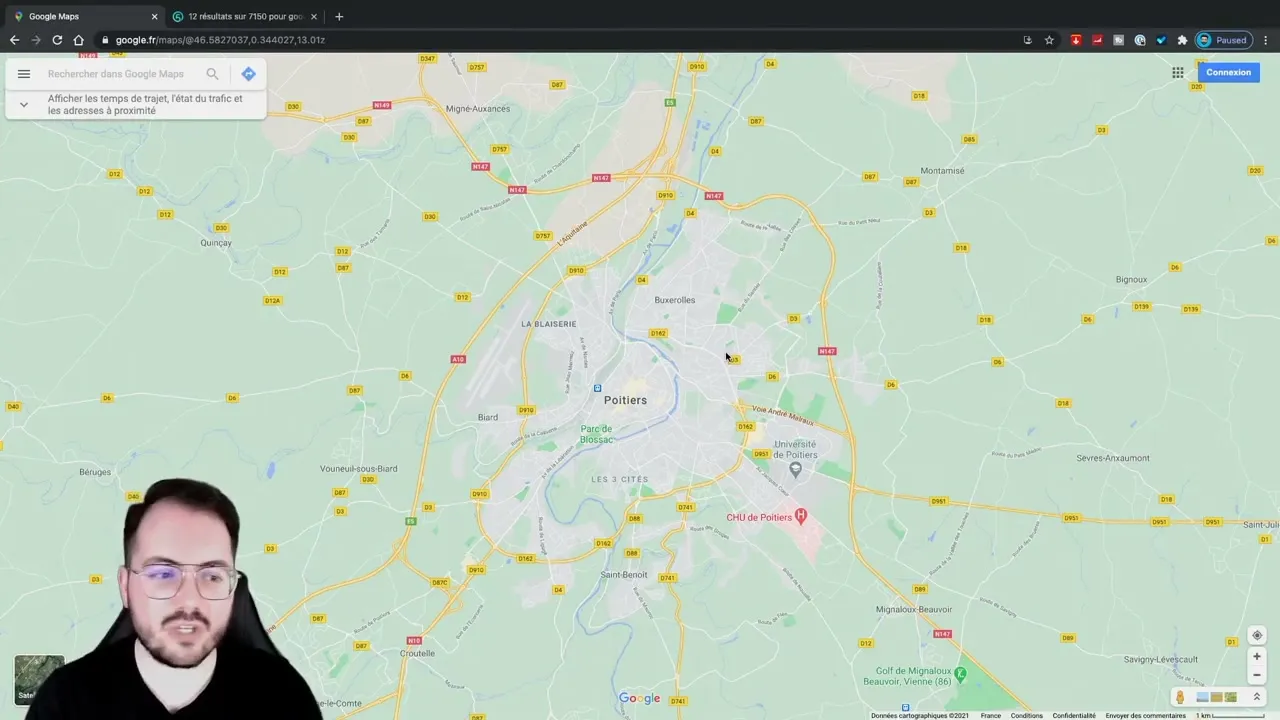Click the search magnifier icon

[212, 73]
